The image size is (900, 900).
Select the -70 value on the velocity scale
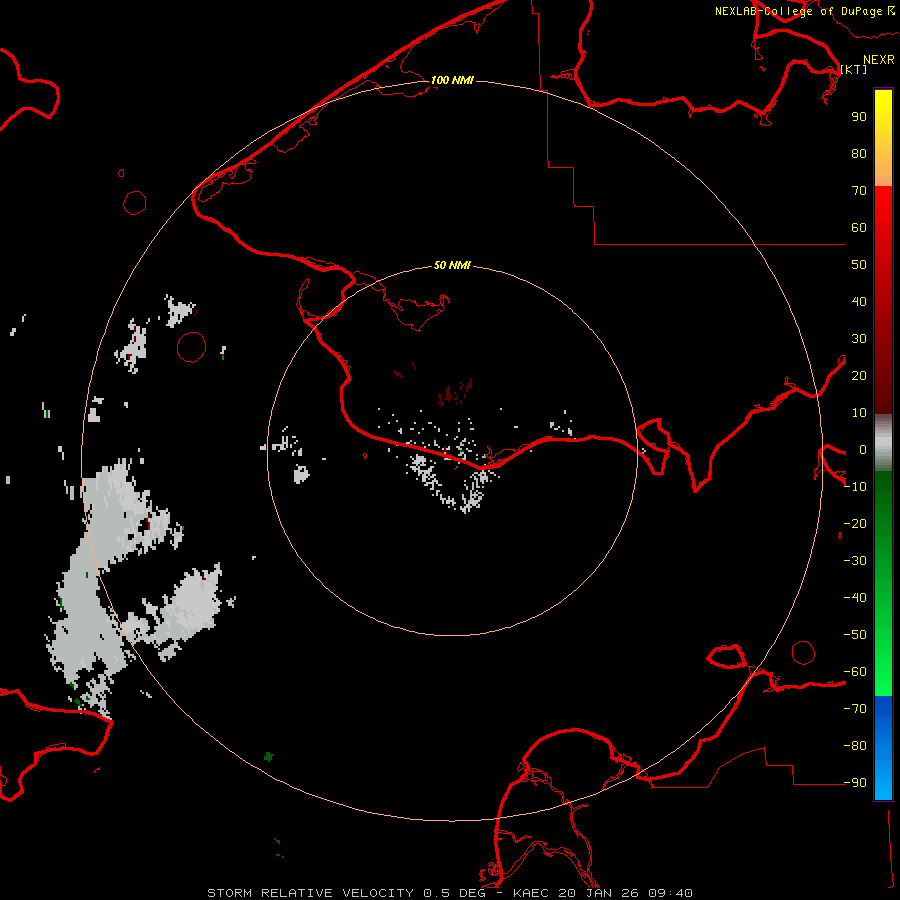[855, 709]
